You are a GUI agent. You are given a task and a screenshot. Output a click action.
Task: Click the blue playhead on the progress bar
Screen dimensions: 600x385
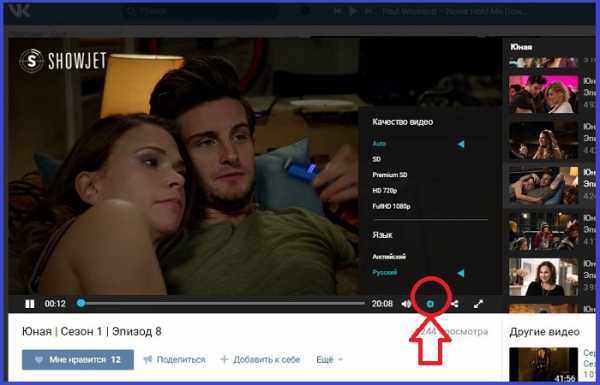81,303
